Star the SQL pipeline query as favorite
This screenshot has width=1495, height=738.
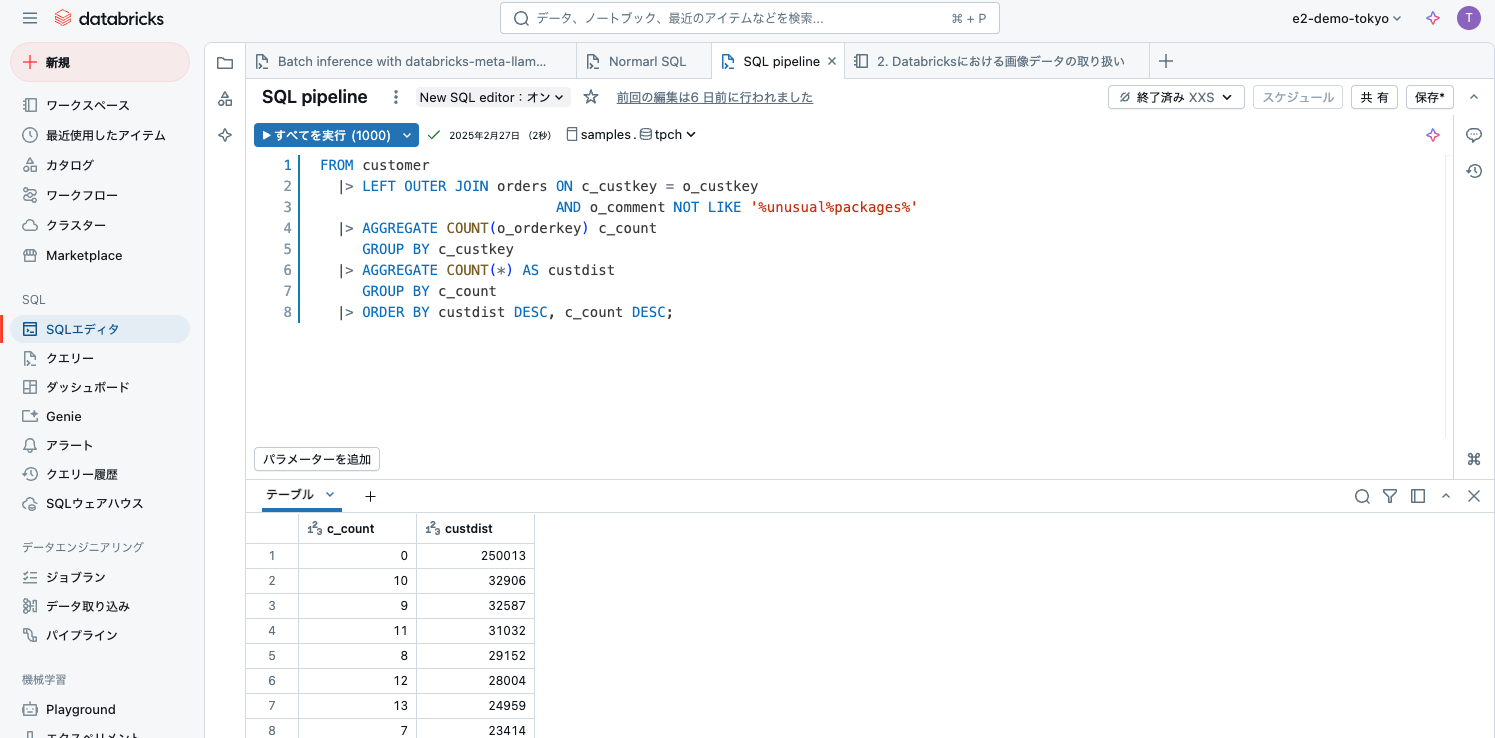click(x=591, y=97)
